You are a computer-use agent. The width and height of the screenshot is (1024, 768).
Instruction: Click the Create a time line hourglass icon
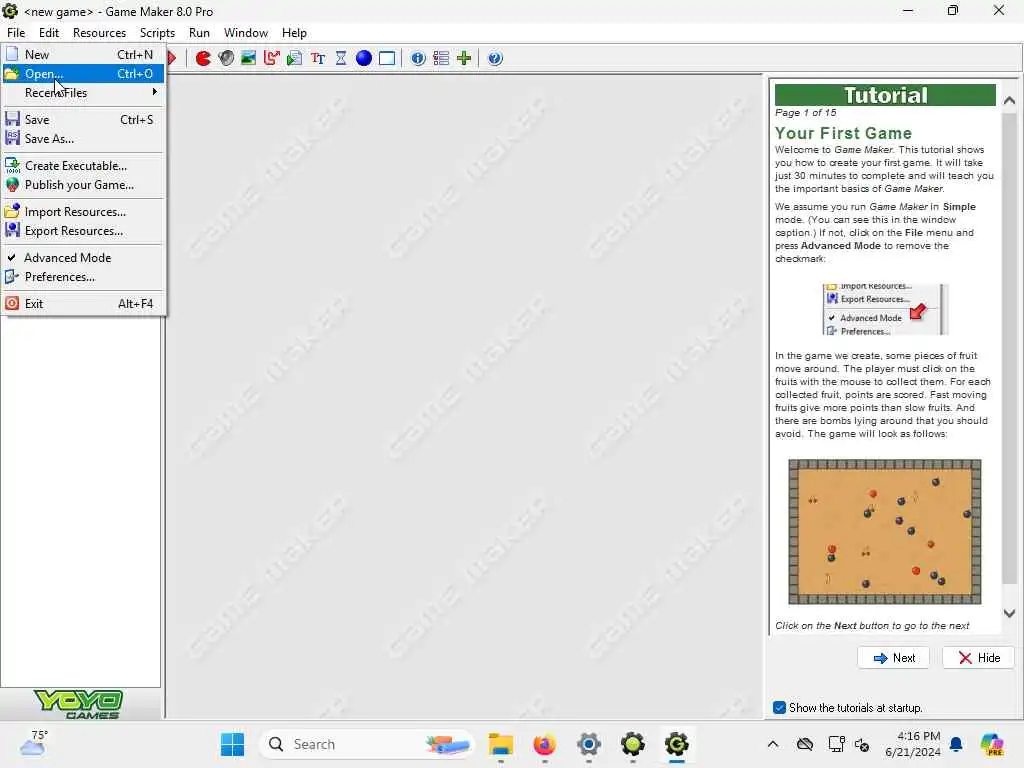pyautogui.click(x=341, y=59)
